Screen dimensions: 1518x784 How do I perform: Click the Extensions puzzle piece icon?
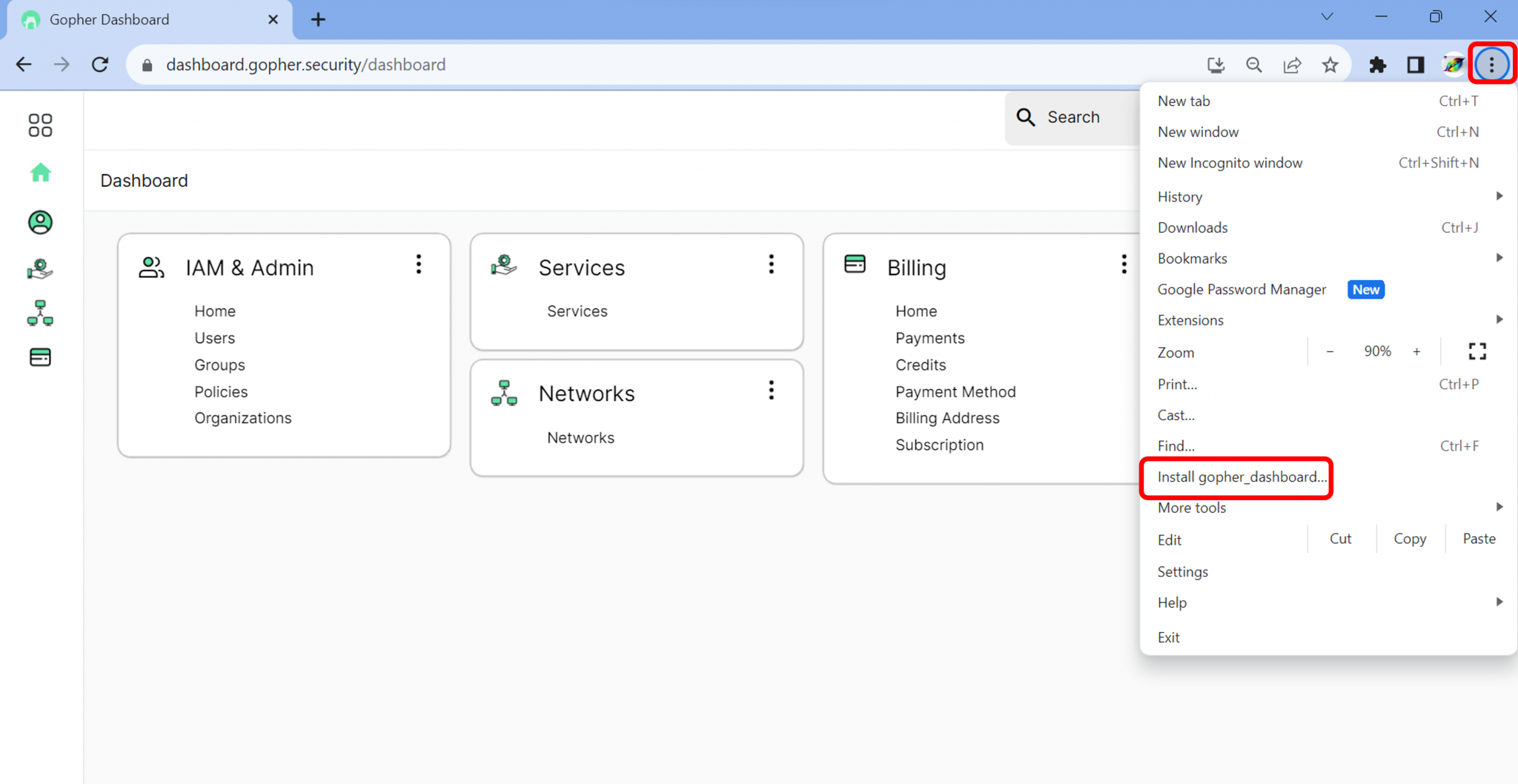coord(1377,65)
